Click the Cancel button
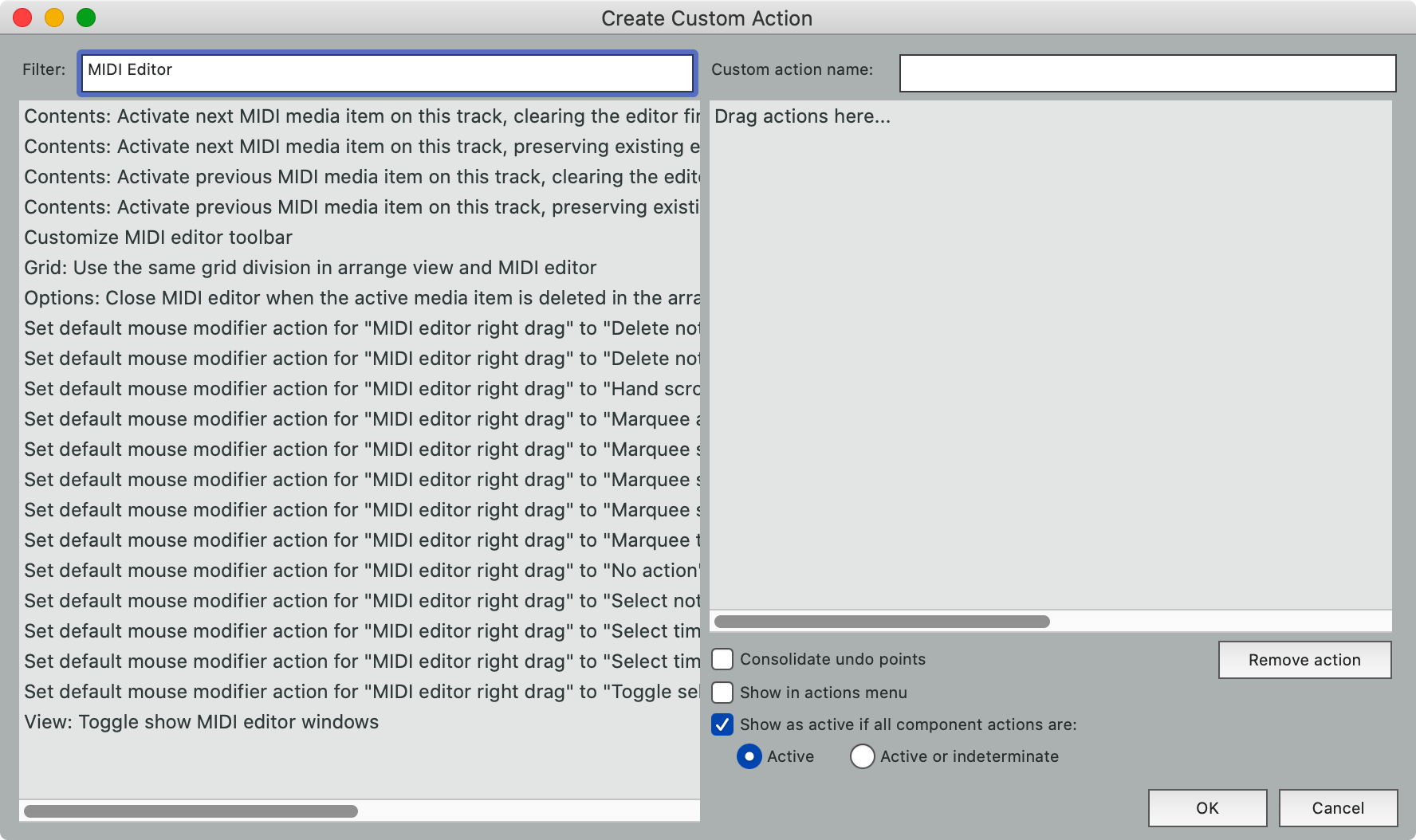This screenshot has width=1416, height=840. (1338, 808)
